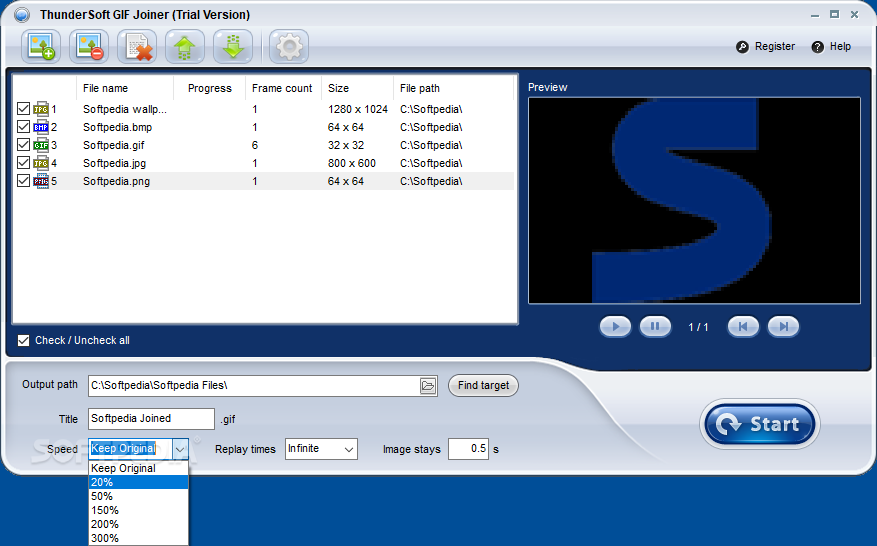Uncheck the Softpedia.gif file checkbox
Image resolution: width=877 pixels, height=546 pixels.
click(x=23, y=145)
